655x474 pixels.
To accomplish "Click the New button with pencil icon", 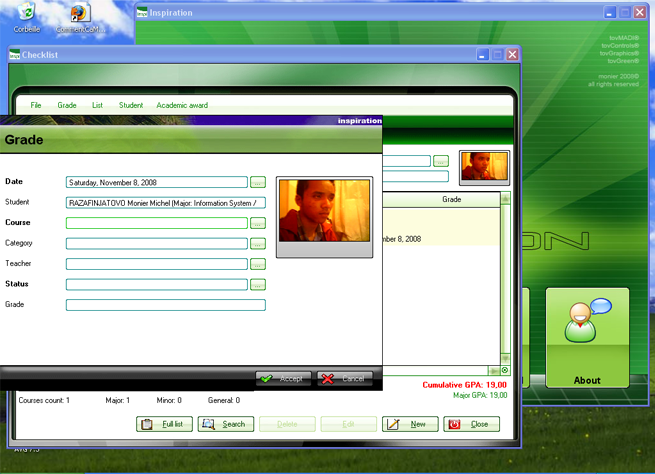I will point(409,424).
